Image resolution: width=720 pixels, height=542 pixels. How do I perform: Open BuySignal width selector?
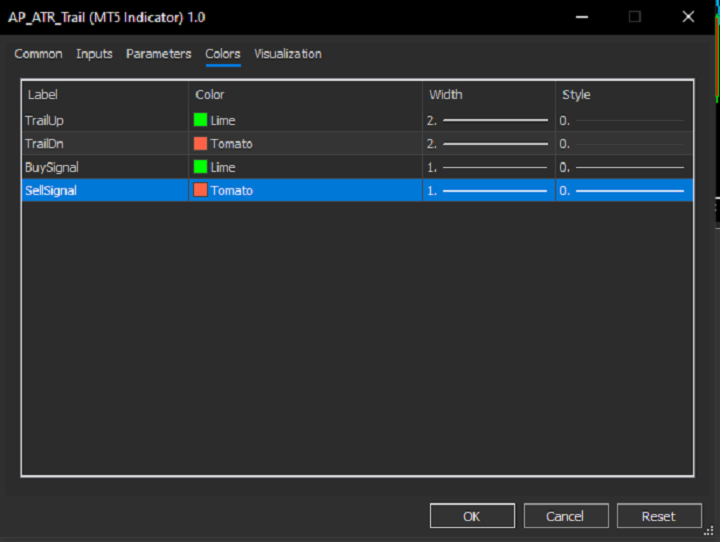click(x=489, y=167)
